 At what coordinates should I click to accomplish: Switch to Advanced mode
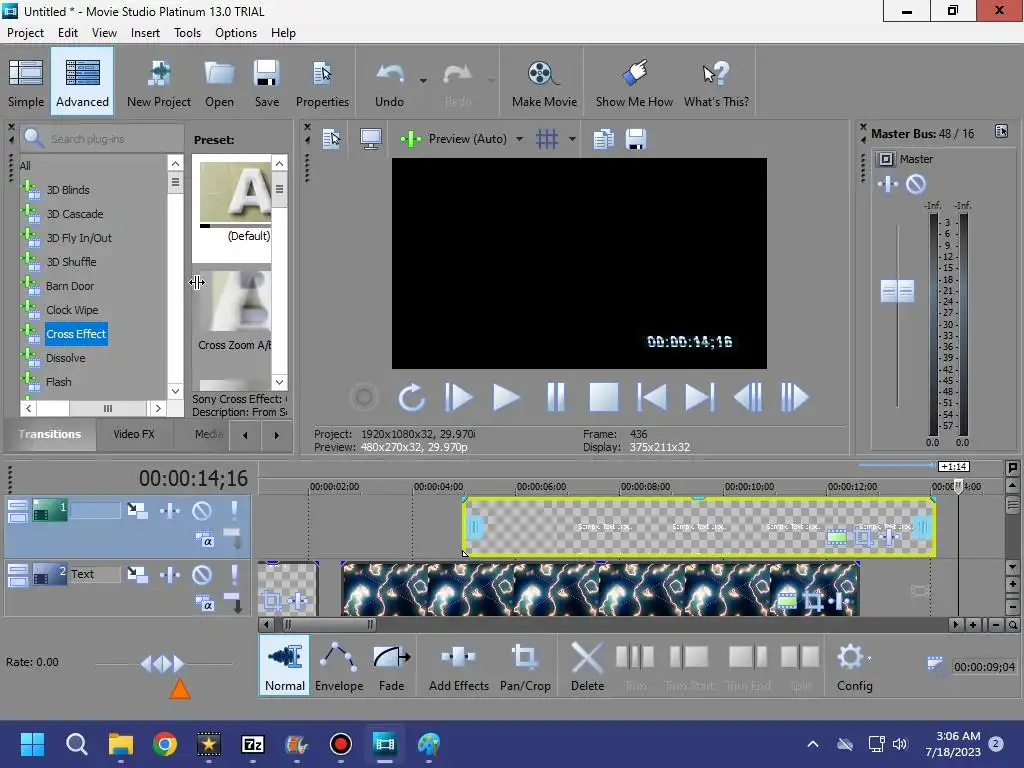coord(82,82)
